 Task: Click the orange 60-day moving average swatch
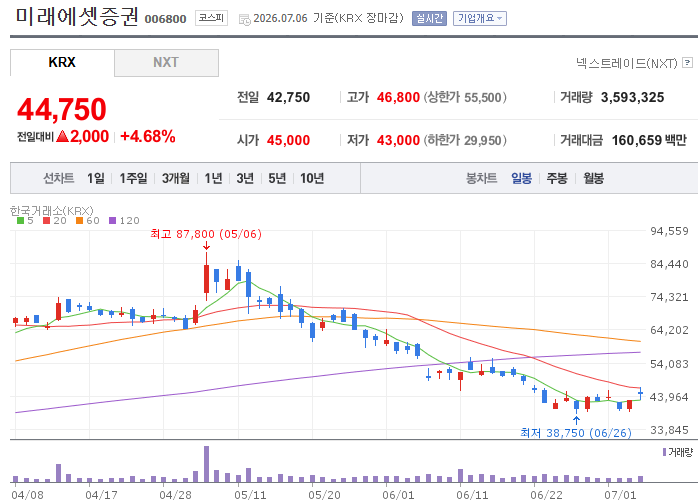tap(80, 220)
